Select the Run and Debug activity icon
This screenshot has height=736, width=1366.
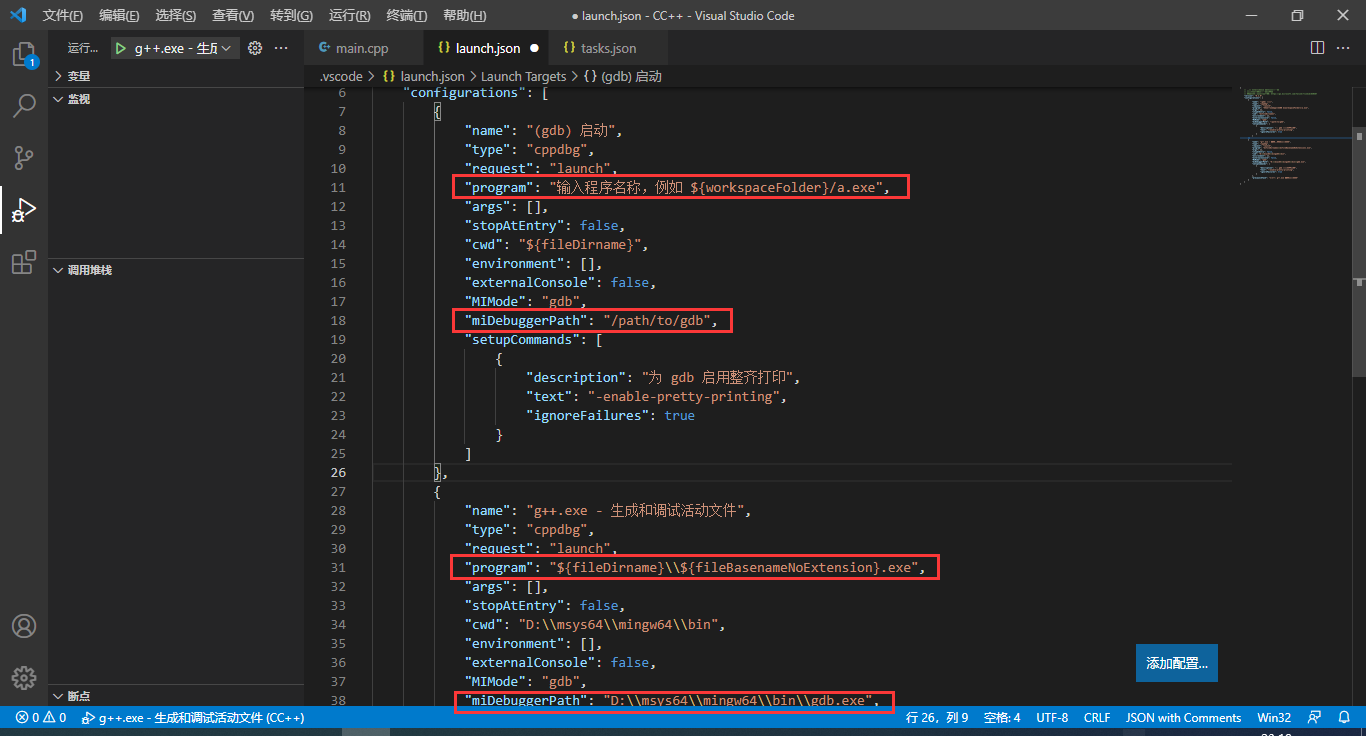24,209
